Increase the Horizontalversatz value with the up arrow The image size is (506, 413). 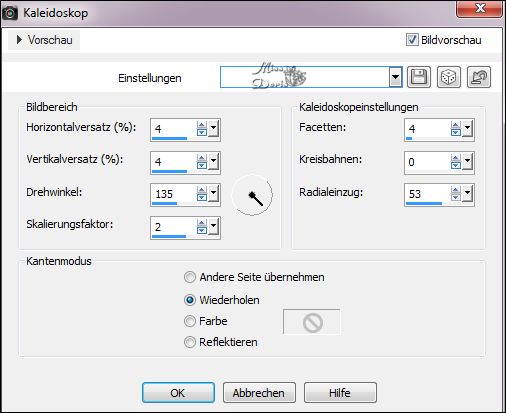pyautogui.click(x=201, y=125)
